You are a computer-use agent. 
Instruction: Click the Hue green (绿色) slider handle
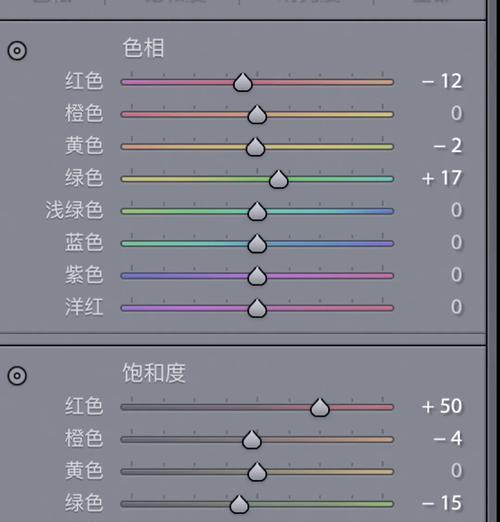[278, 179]
